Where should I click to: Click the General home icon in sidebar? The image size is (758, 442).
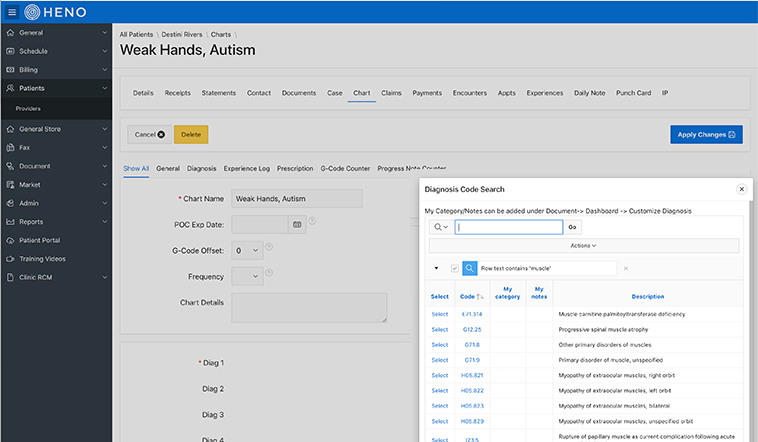[x=10, y=32]
